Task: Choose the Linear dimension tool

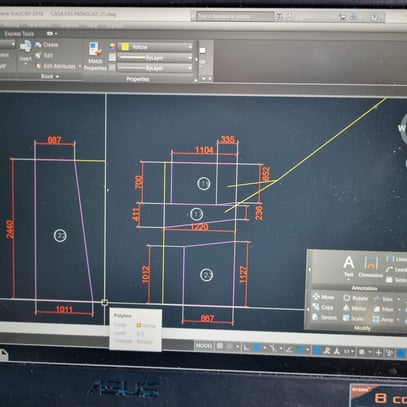Action: click(x=396, y=259)
